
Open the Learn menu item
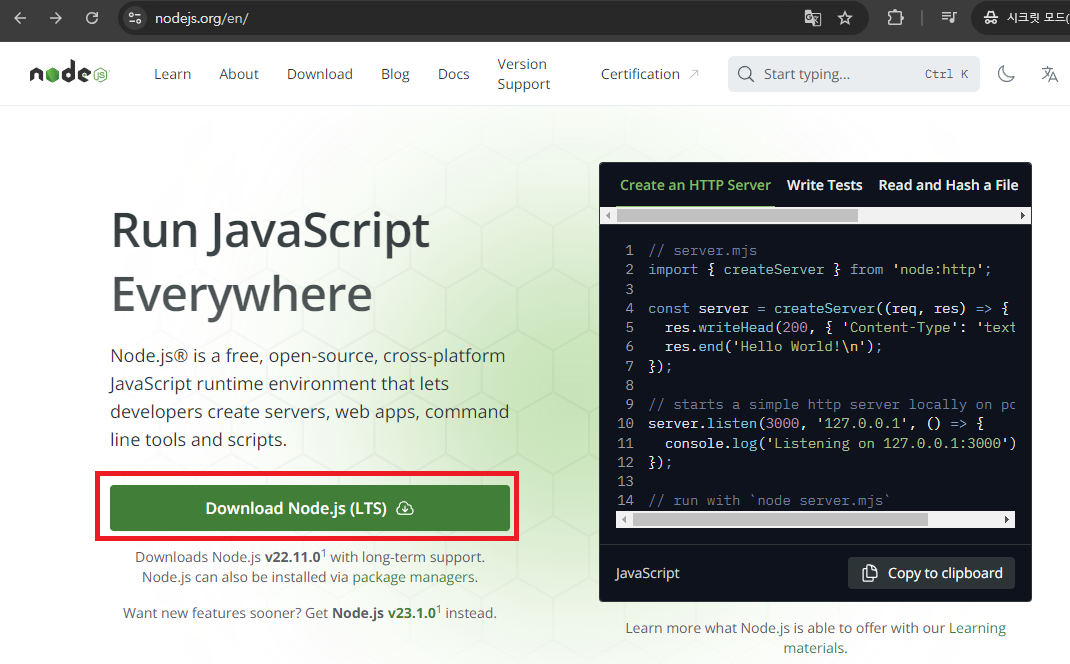coord(173,74)
